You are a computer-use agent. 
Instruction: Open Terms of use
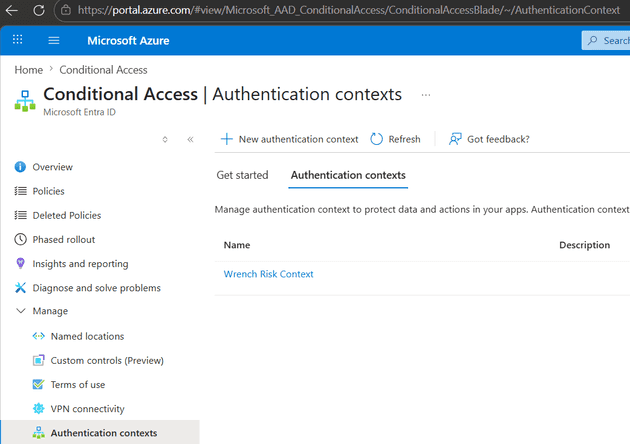(78, 385)
